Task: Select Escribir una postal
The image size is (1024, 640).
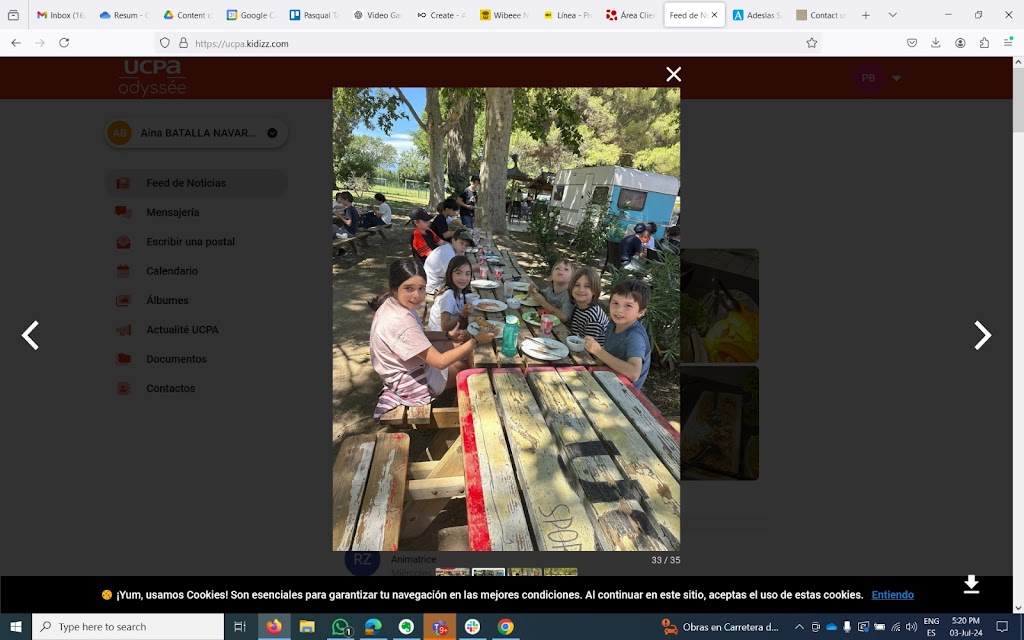Action: [x=190, y=242]
